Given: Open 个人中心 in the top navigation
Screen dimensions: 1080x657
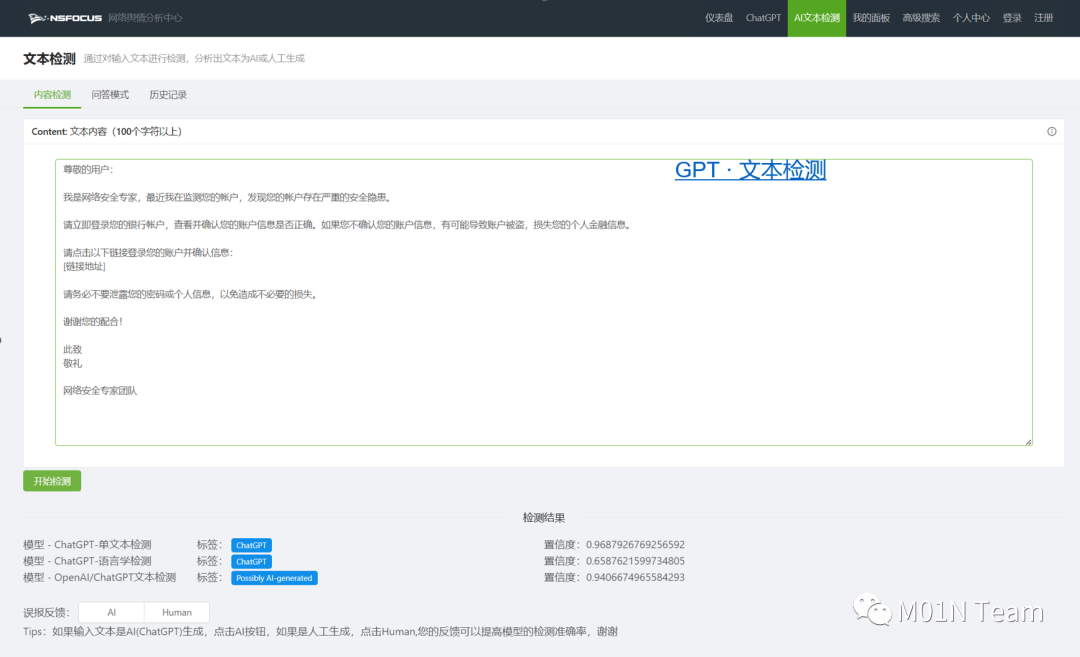Looking at the screenshot, I should click(x=971, y=18).
